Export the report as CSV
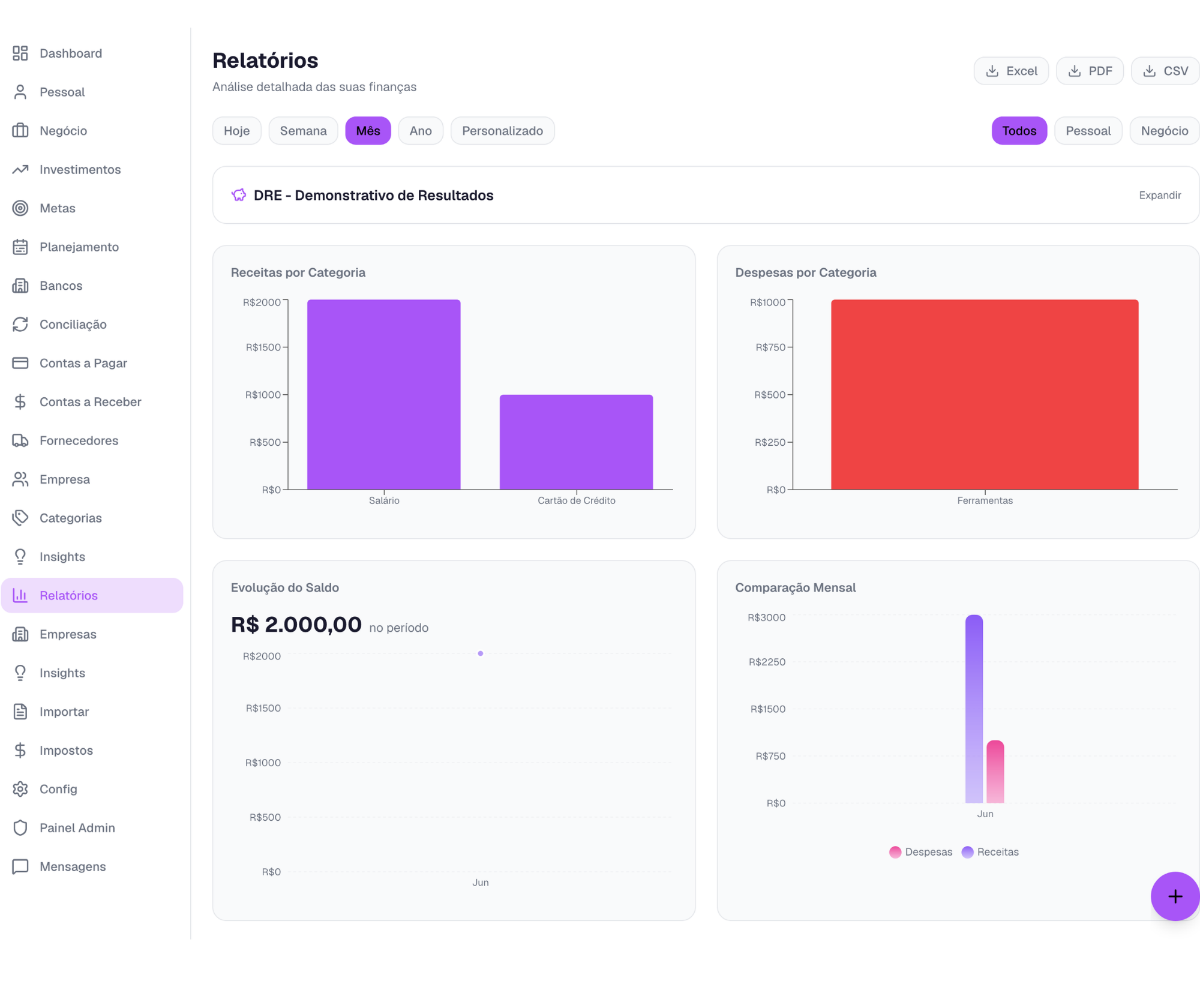Screen dimensions: 1200x1008 [1165, 71]
